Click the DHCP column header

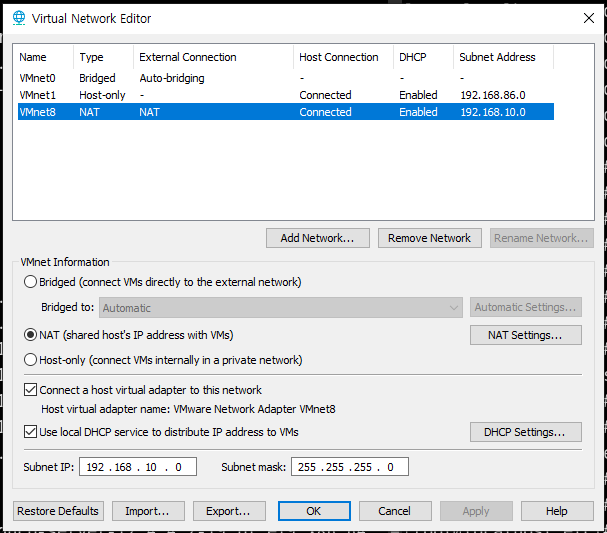click(424, 57)
